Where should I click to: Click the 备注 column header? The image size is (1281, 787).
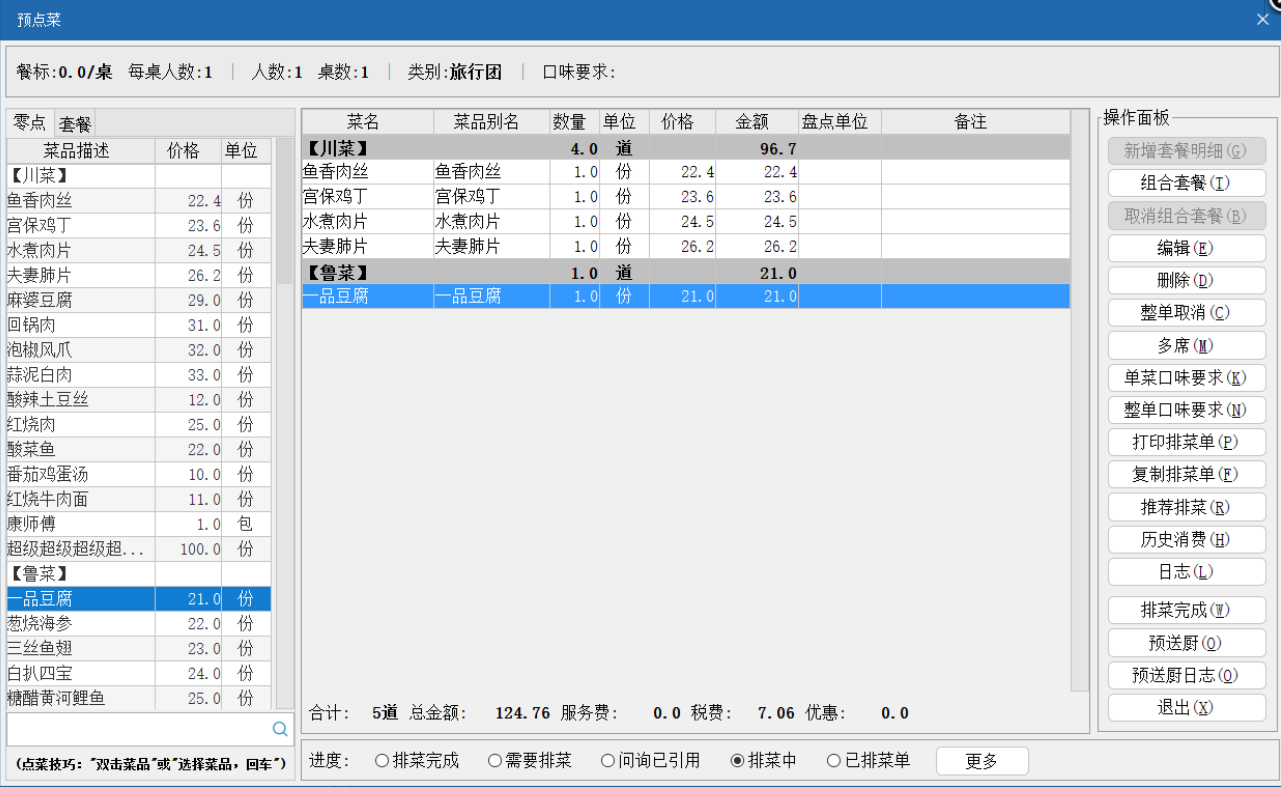click(976, 122)
